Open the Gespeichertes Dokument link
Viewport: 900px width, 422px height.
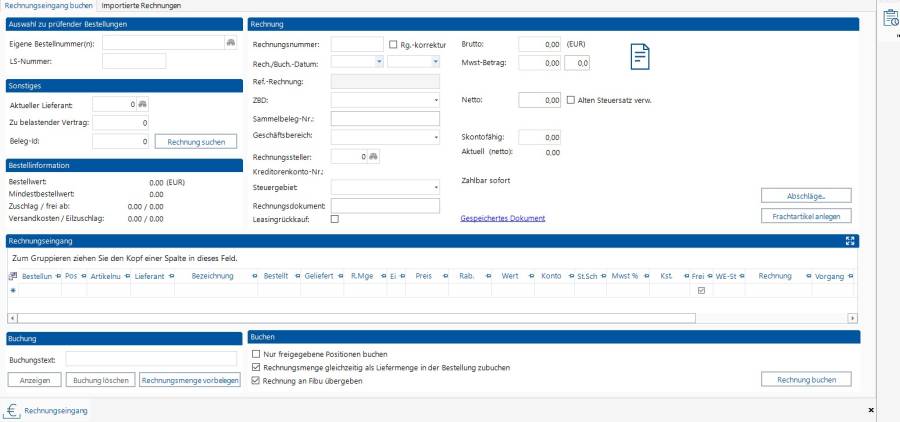502,217
